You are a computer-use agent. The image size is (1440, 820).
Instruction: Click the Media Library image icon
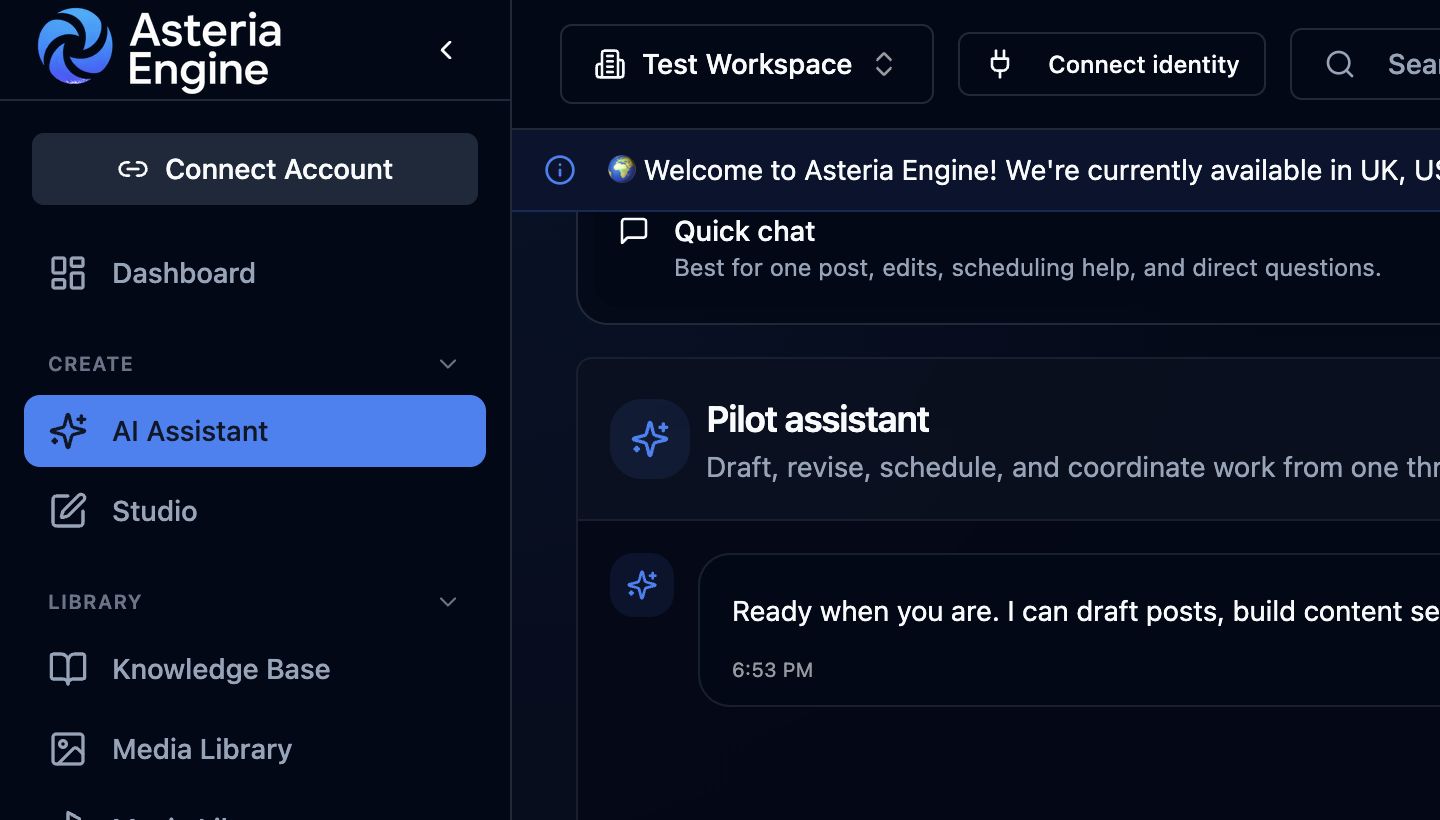click(x=68, y=749)
